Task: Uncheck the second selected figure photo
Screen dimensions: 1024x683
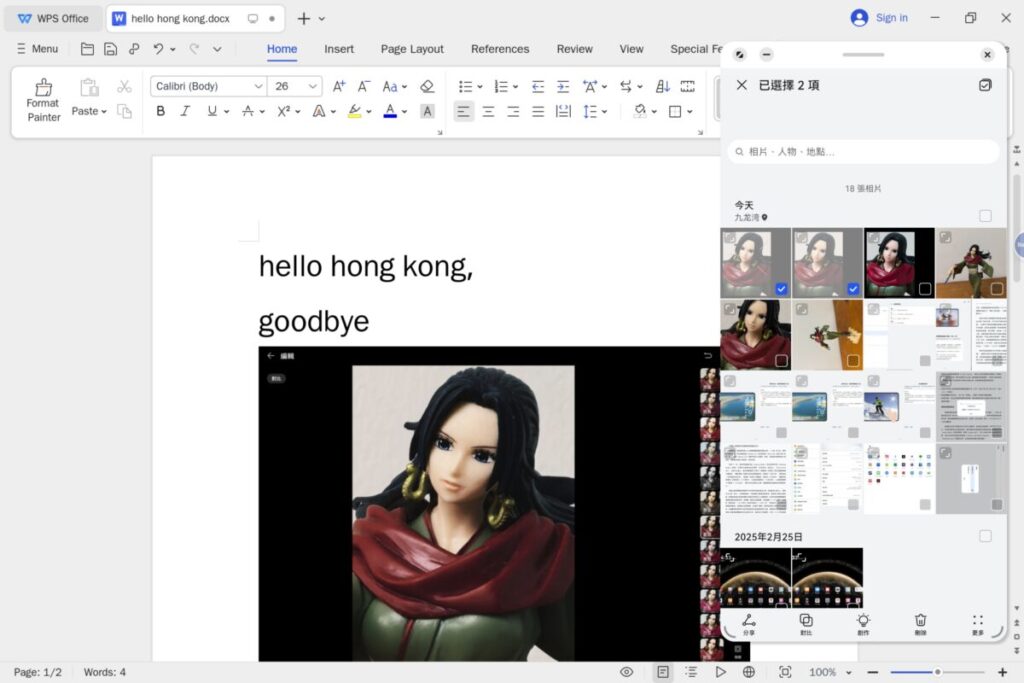Action: click(853, 289)
